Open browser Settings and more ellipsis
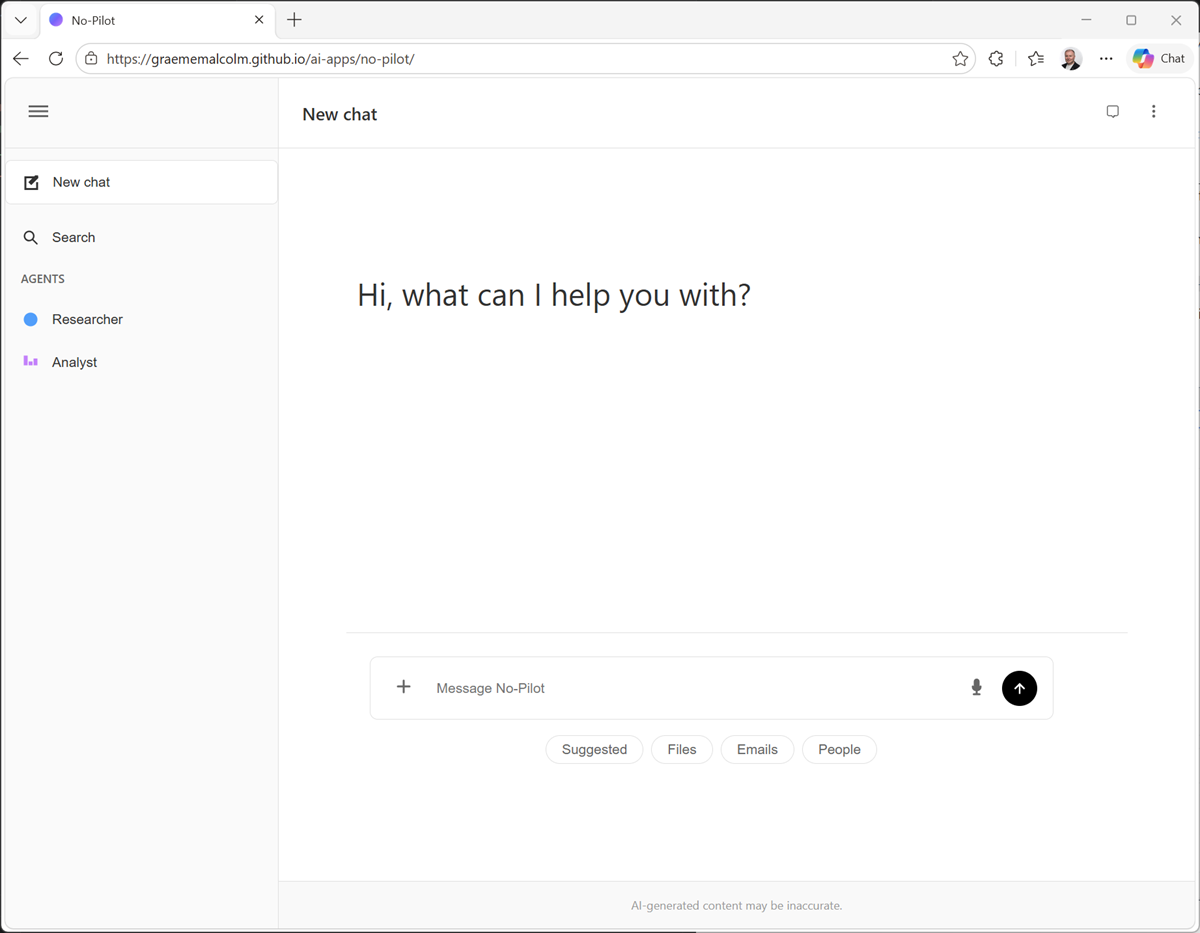The width and height of the screenshot is (1200, 933). [1106, 59]
